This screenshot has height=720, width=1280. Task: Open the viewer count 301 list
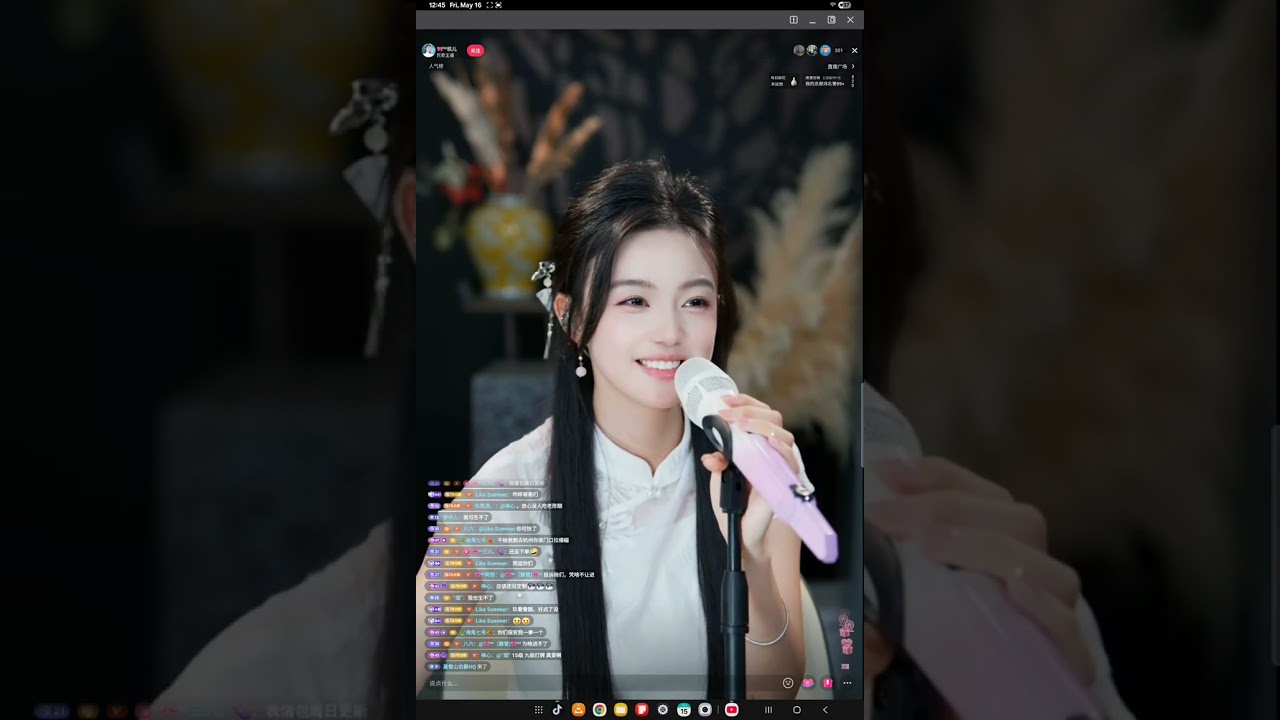pyautogui.click(x=838, y=50)
